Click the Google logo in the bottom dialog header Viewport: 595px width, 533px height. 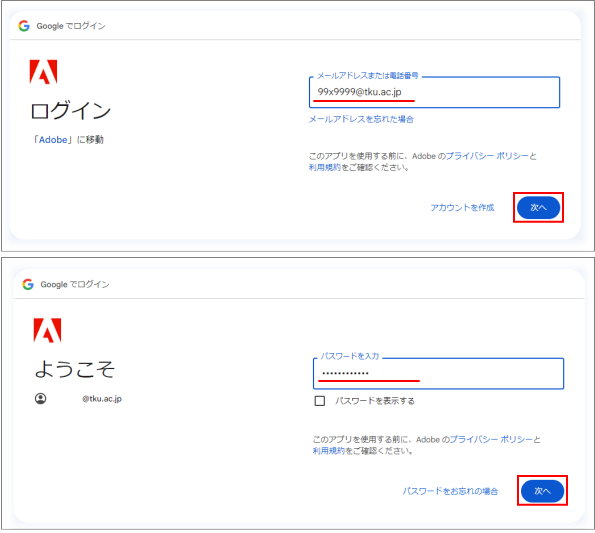click(28, 284)
